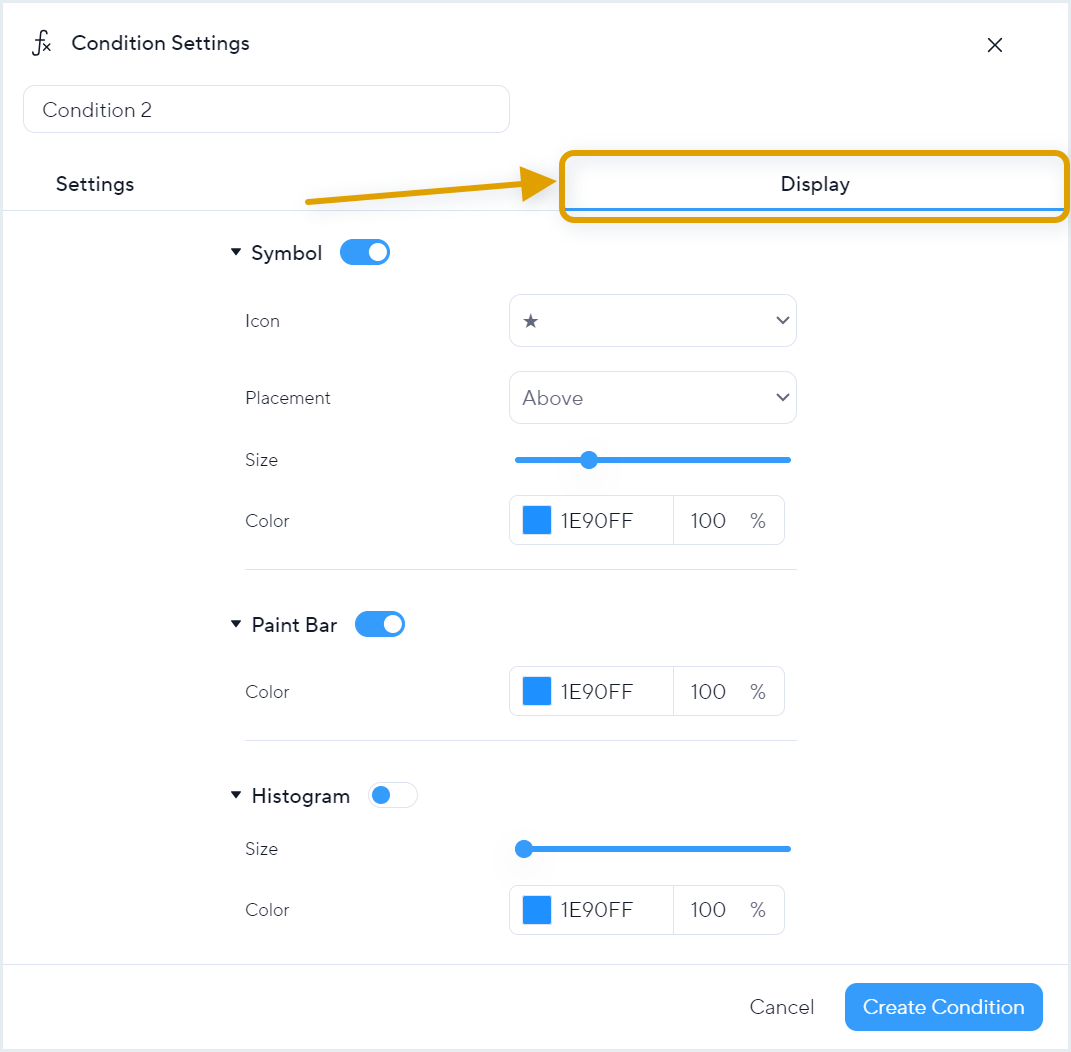
Task: Click the fx formula icon in header
Action: click(42, 43)
